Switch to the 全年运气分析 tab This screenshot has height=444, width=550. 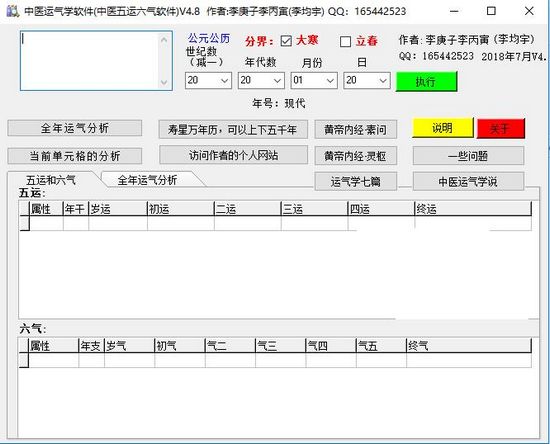147,180
